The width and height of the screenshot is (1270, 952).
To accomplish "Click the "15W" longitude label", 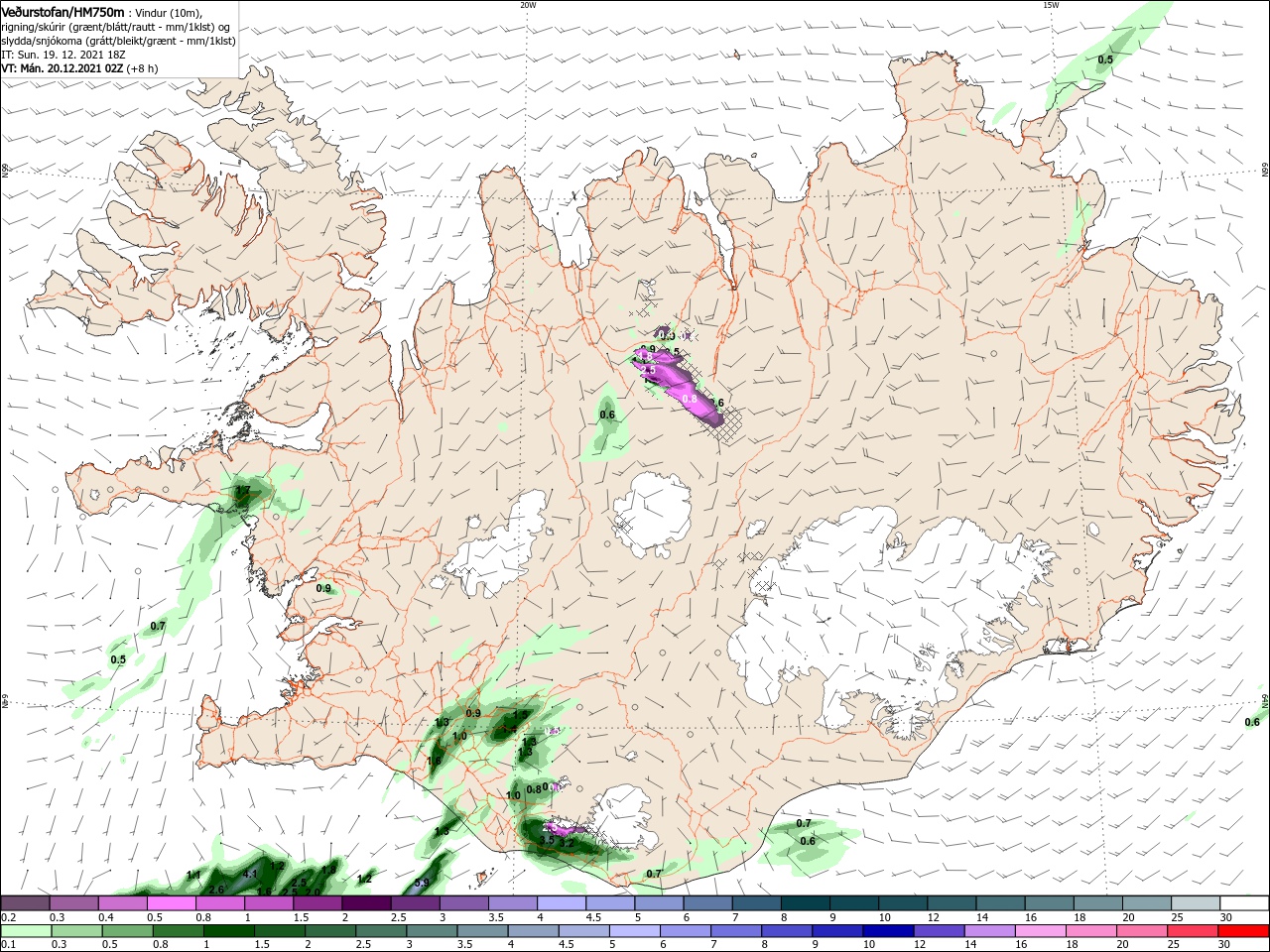I will pos(1051,5).
